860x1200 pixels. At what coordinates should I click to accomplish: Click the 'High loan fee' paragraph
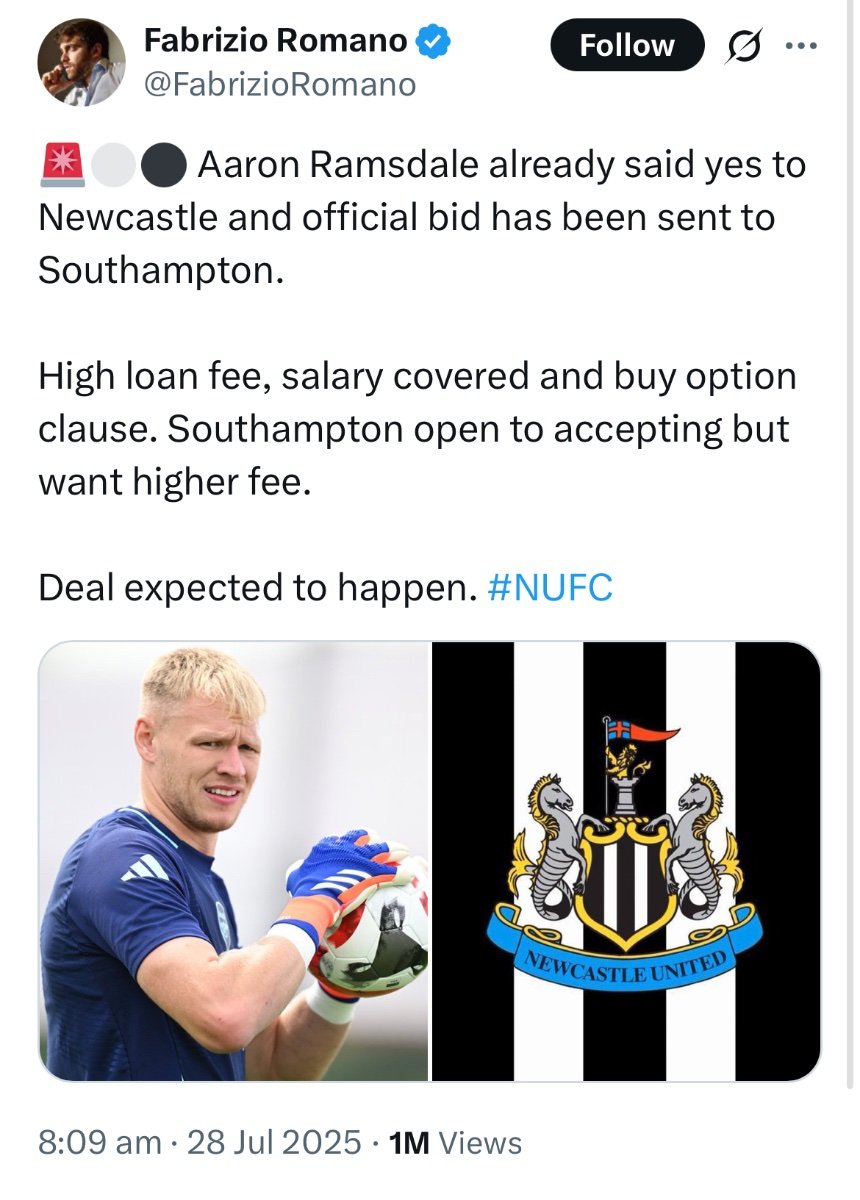[418, 430]
